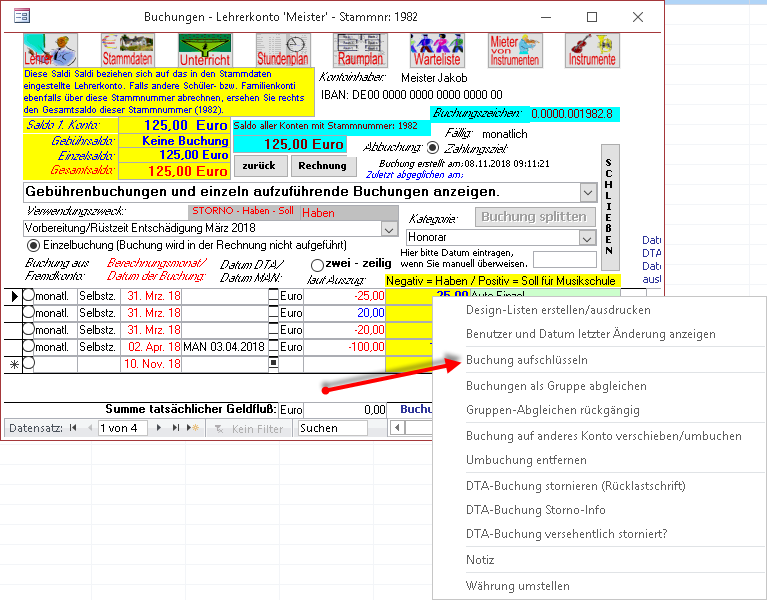Click the Rechnung button

[x=322, y=165]
